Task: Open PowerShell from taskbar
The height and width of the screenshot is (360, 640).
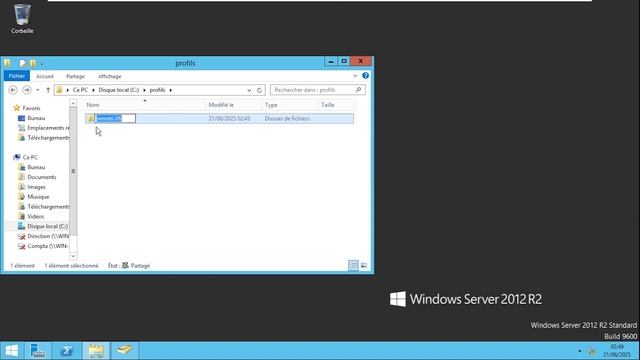Action: pyautogui.click(x=67, y=351)
